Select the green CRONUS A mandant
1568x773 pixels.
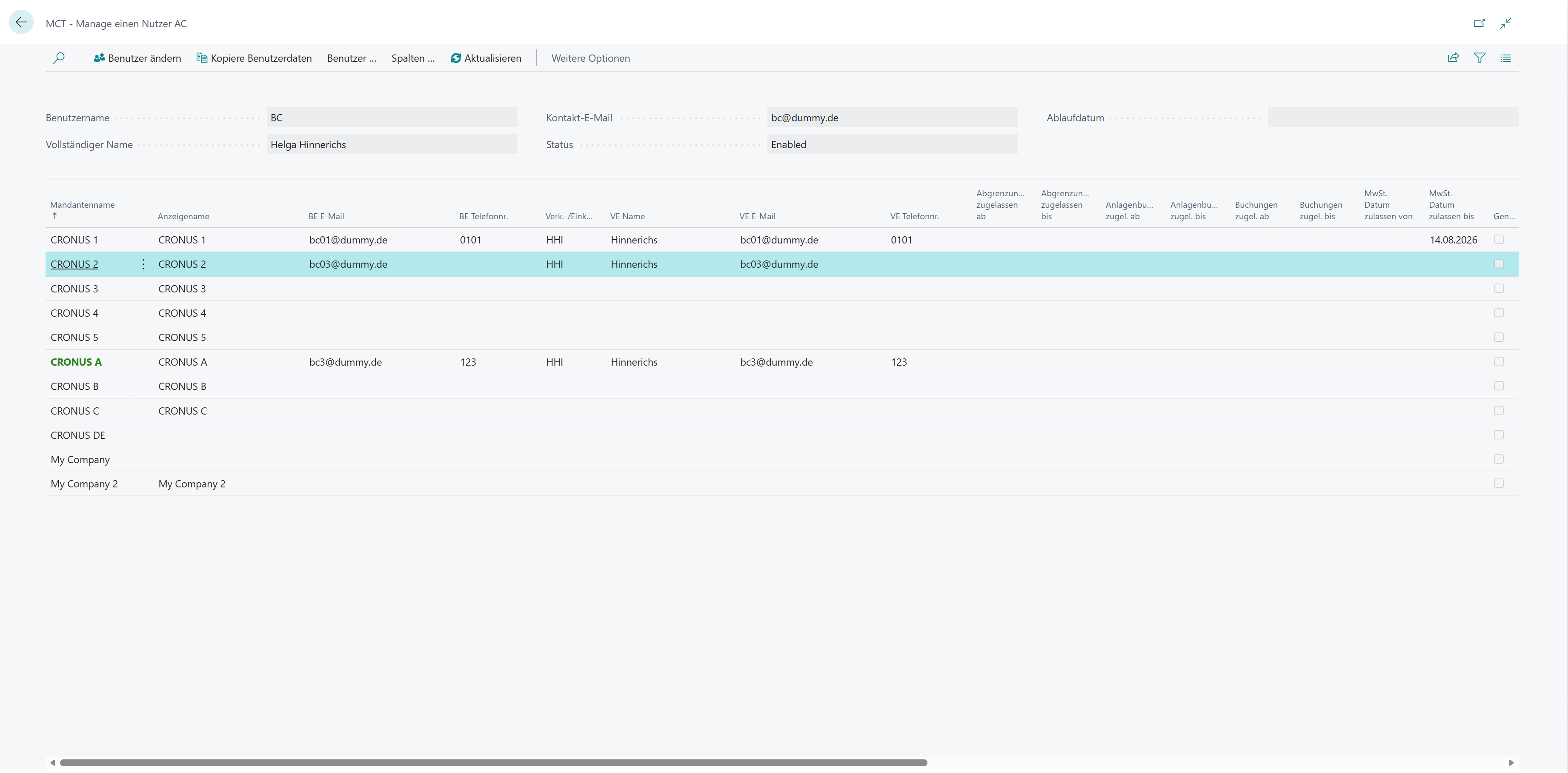pyautogui.click(x=76, y=361)
